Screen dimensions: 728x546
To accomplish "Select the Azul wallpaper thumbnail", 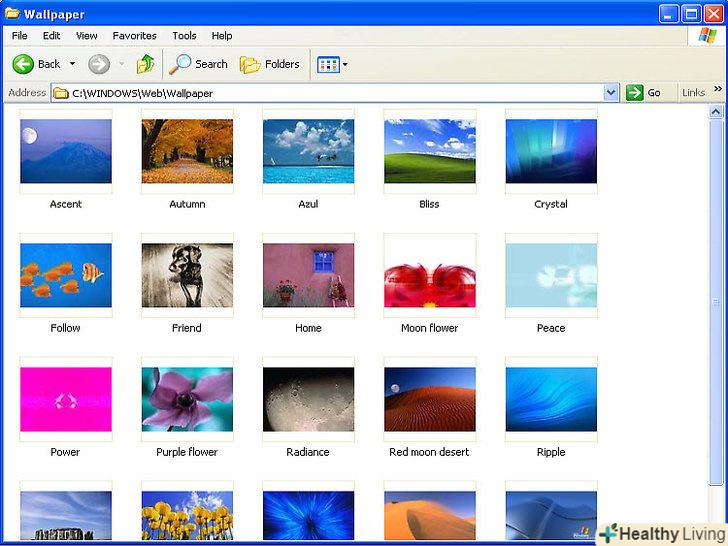I will (308, 151).
